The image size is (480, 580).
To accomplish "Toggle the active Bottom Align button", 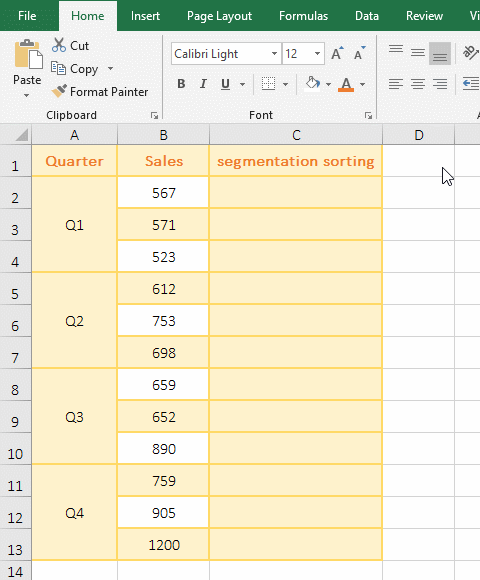I will [440, 54].
